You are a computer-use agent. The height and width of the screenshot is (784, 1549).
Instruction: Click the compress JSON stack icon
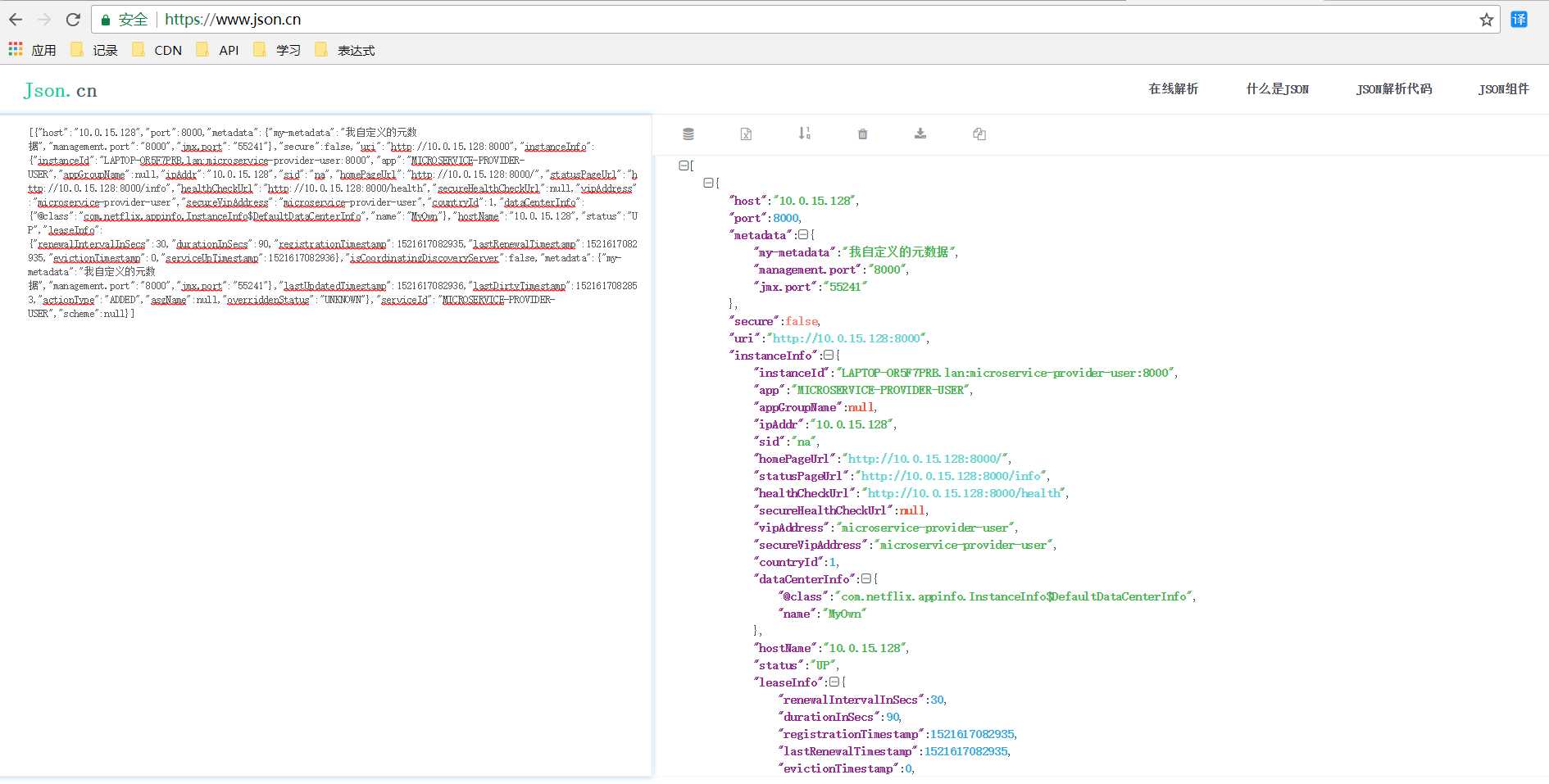[x=688, y=134]
